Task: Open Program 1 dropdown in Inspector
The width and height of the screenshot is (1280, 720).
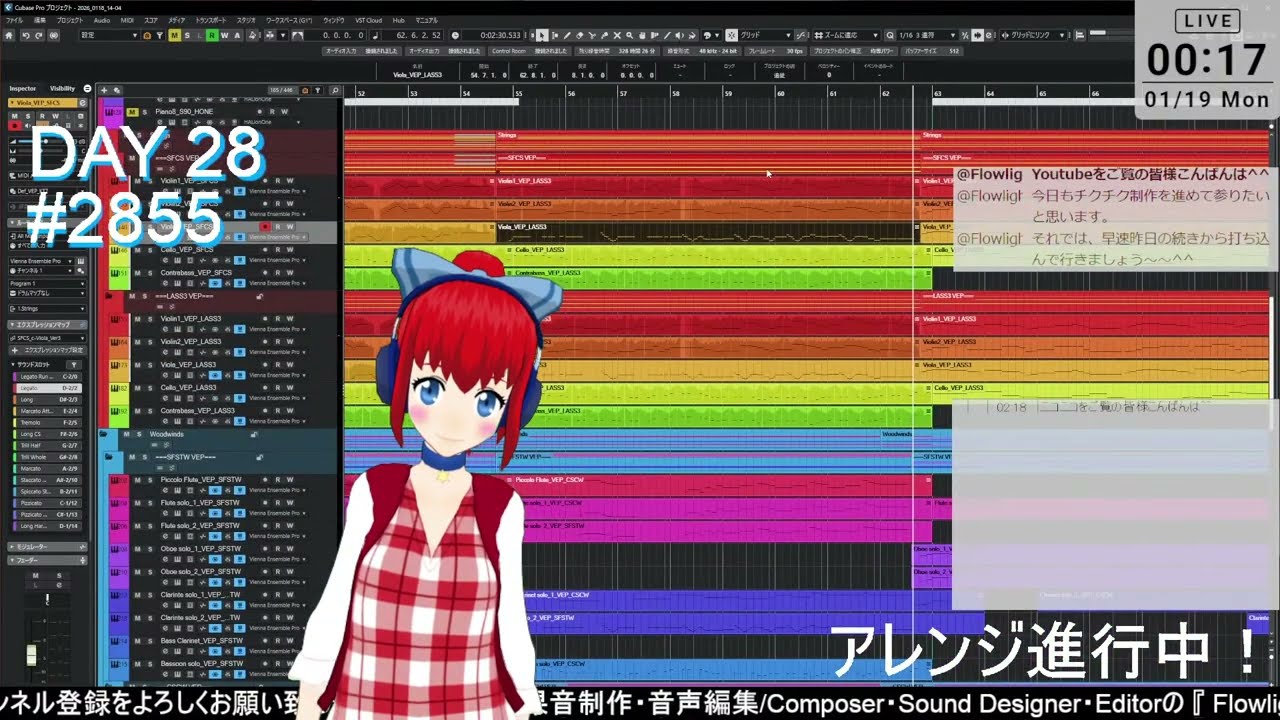Action: [47, 283]
